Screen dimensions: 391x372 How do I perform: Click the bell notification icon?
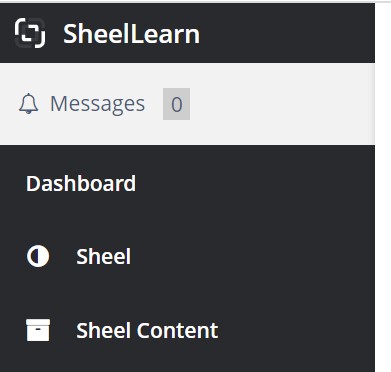click(x=28, y=104)
